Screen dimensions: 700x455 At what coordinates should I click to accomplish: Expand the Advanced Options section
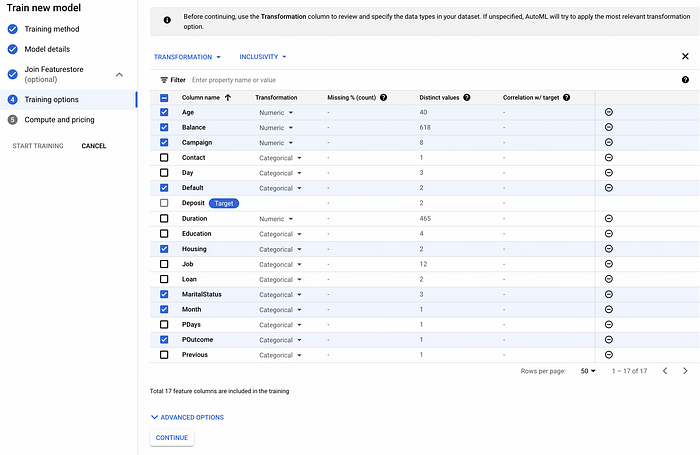(187, 417)
